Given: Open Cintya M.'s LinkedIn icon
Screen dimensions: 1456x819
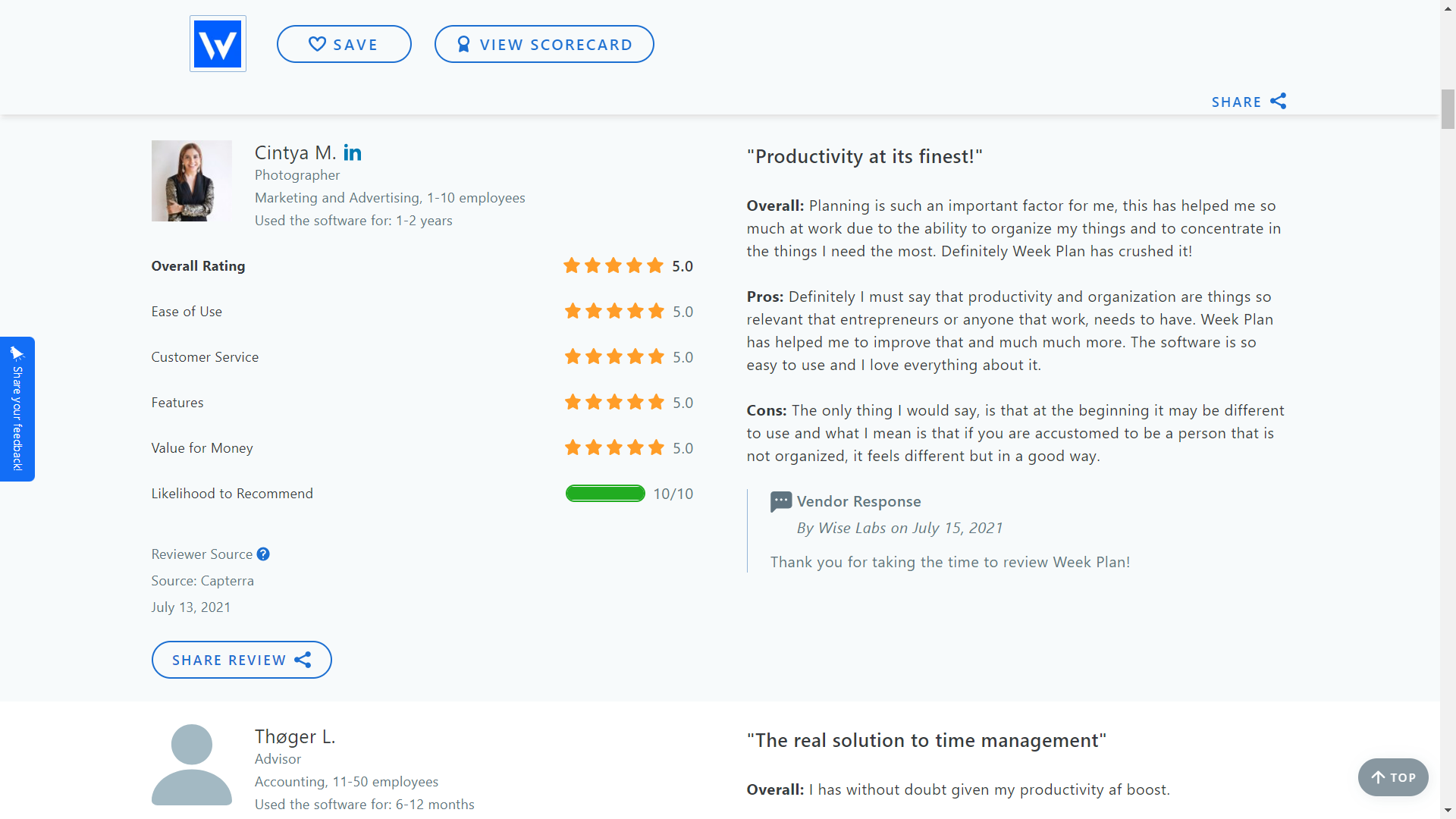Looking at the screenshot, I should [353, 153].
